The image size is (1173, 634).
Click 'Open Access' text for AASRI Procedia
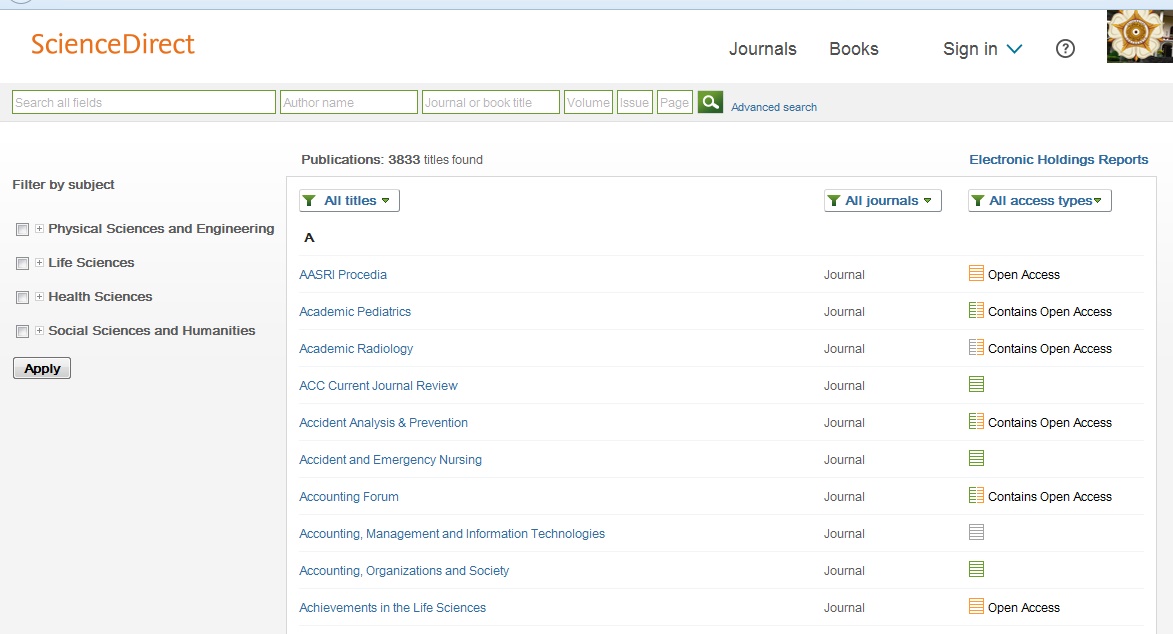[1023, 275]
